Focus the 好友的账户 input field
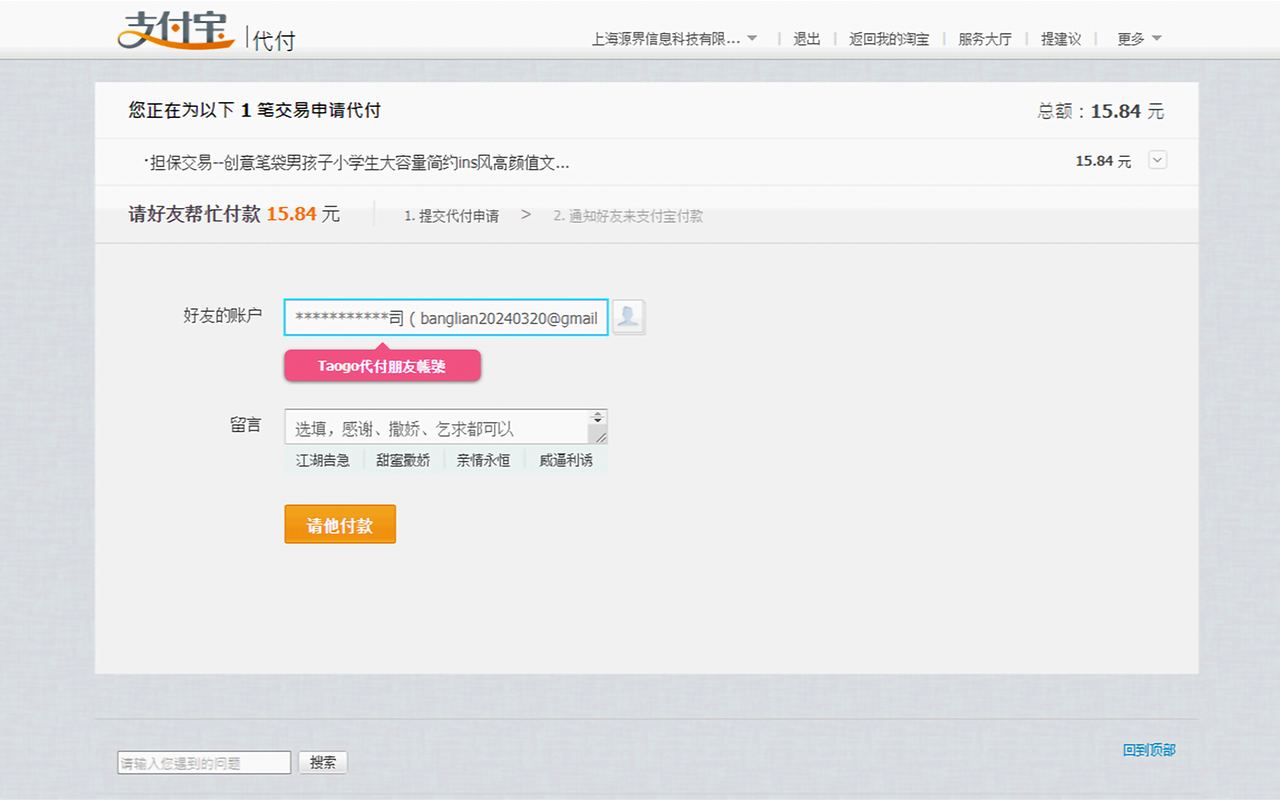1280x800 pixels. [x=446, y=317]
